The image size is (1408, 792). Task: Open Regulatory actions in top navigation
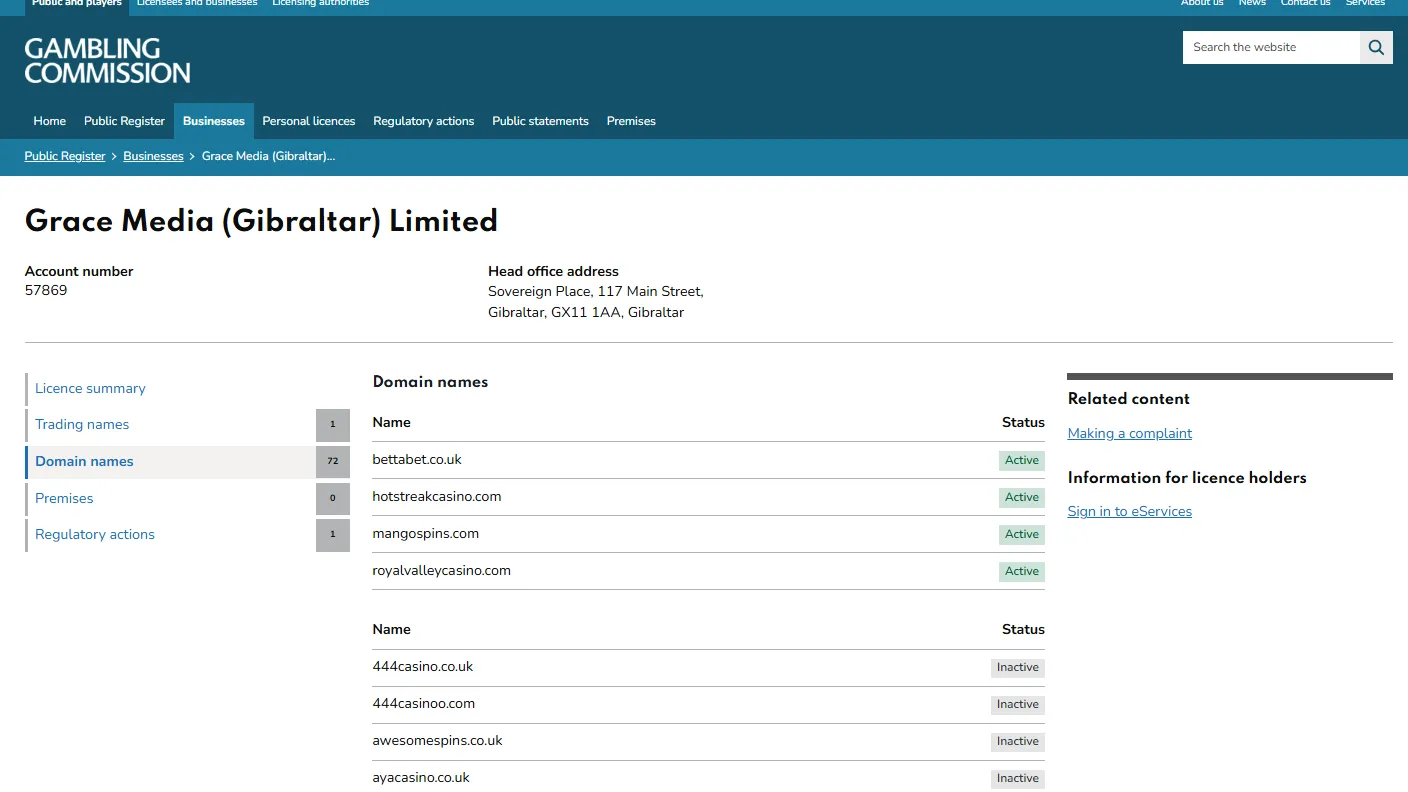pos(424,121)
